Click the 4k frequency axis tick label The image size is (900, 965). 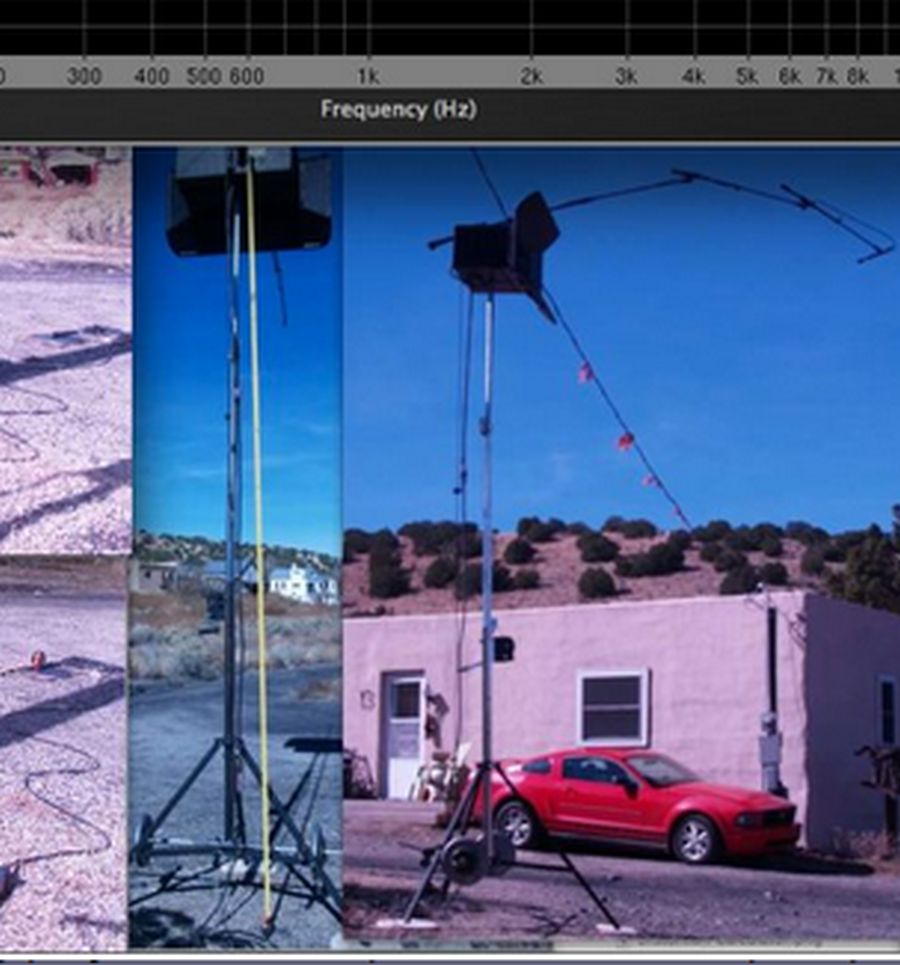tap(694, 76)
